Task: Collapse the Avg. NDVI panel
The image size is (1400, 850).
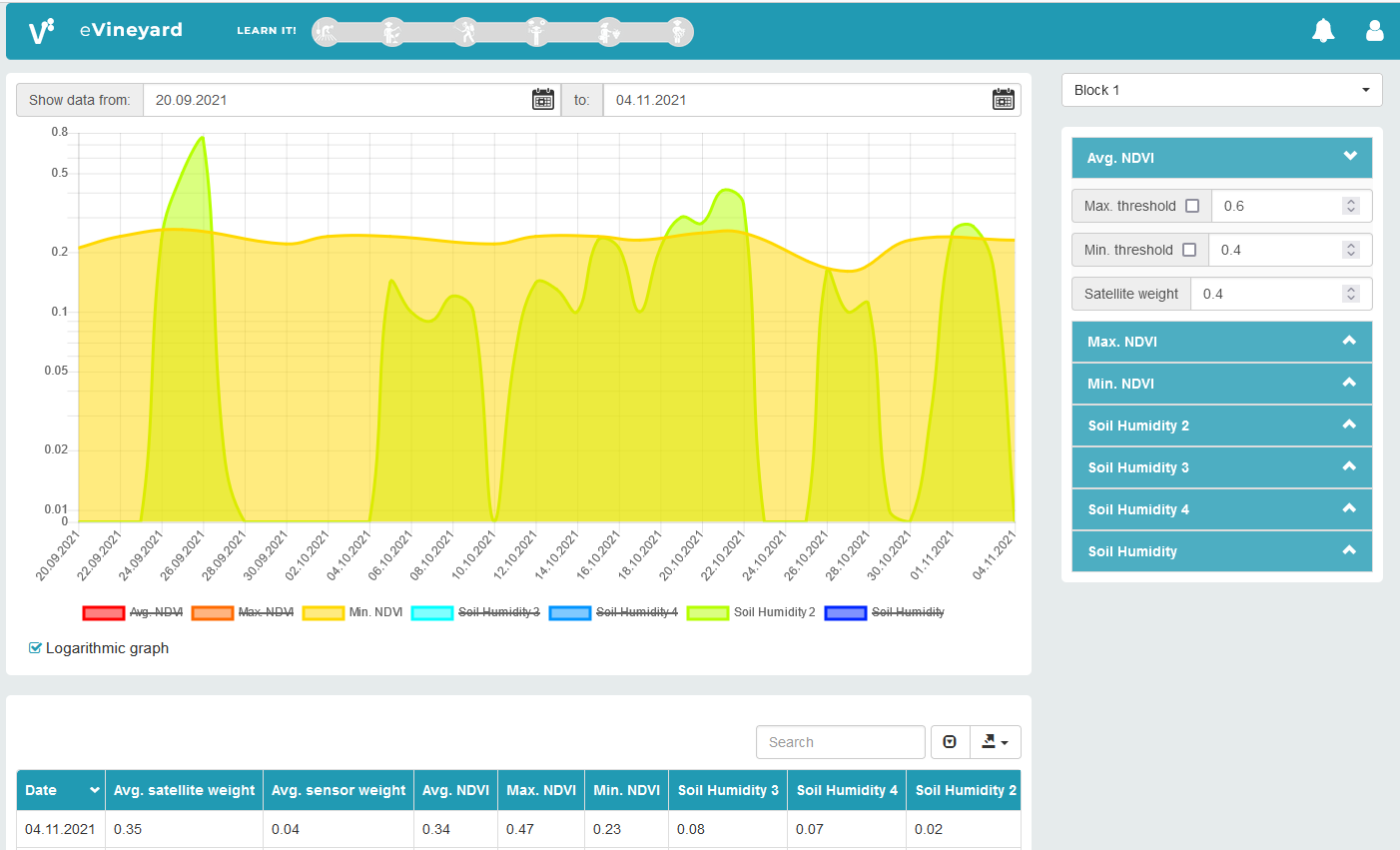Action: pyautogui.click(x=1222, y=158)
